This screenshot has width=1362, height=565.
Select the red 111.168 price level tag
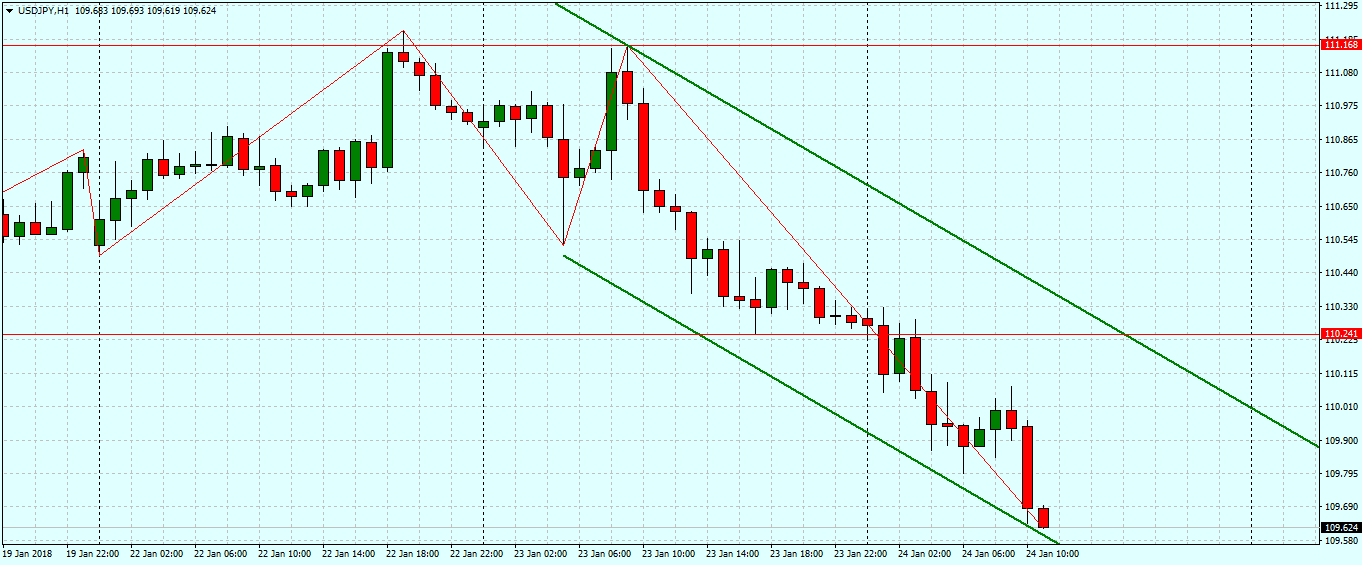[1340, 45]
